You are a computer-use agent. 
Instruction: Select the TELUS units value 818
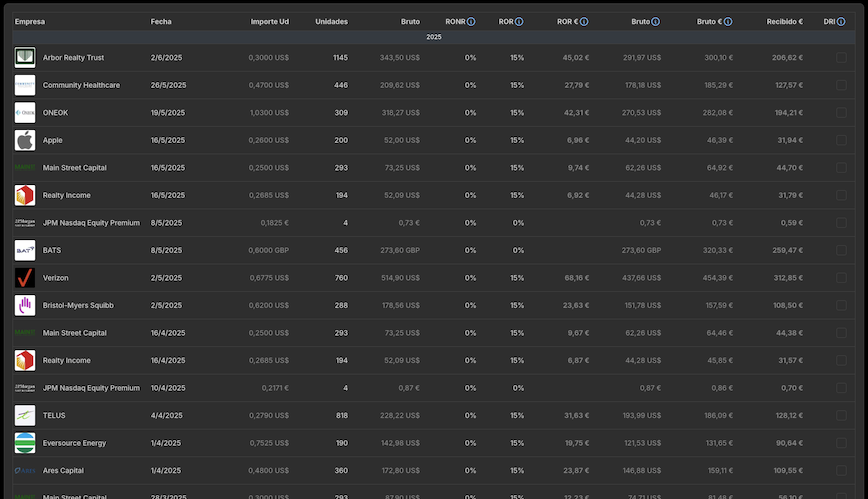coord(342,415)
